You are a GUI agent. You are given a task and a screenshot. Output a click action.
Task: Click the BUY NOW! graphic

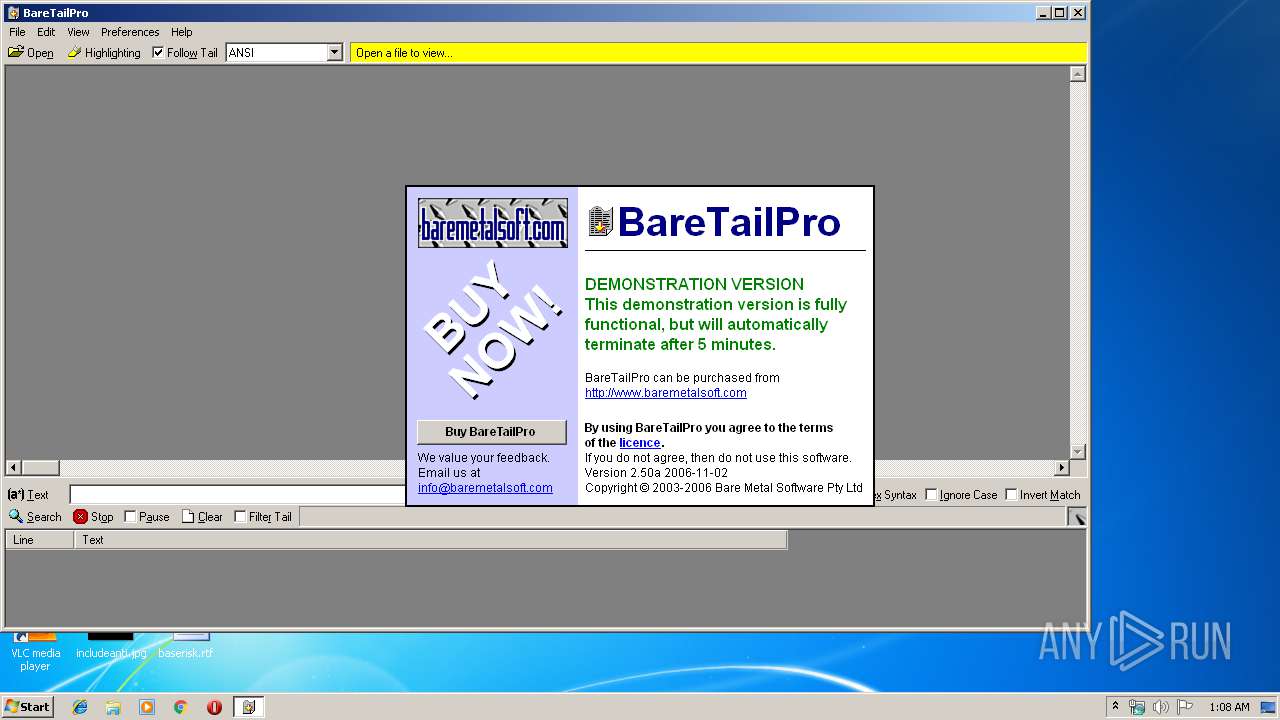(x=492, y=329)
